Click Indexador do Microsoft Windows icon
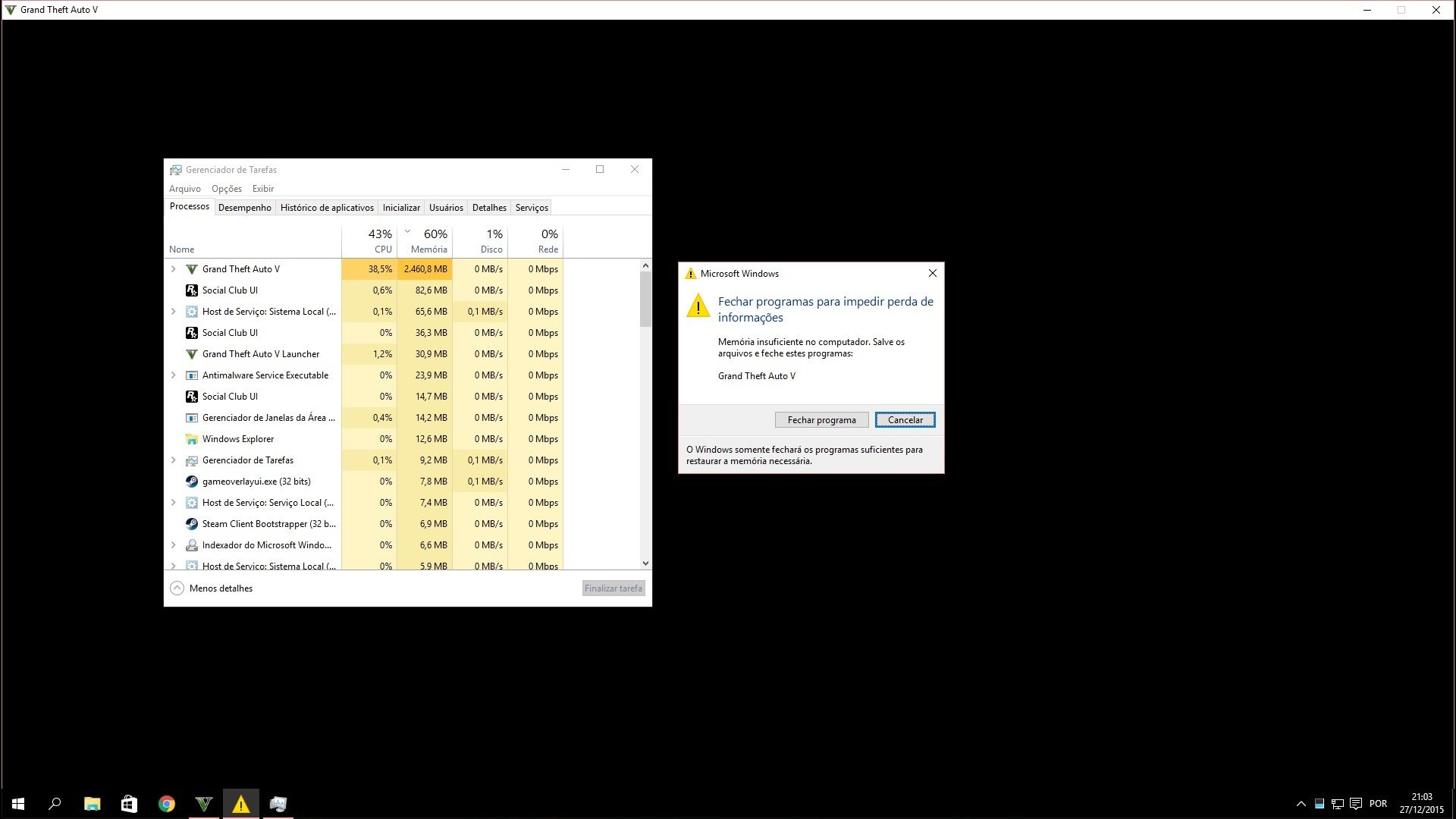The width and height of the screenshot is (1456, 819). [x=192, y=545]
